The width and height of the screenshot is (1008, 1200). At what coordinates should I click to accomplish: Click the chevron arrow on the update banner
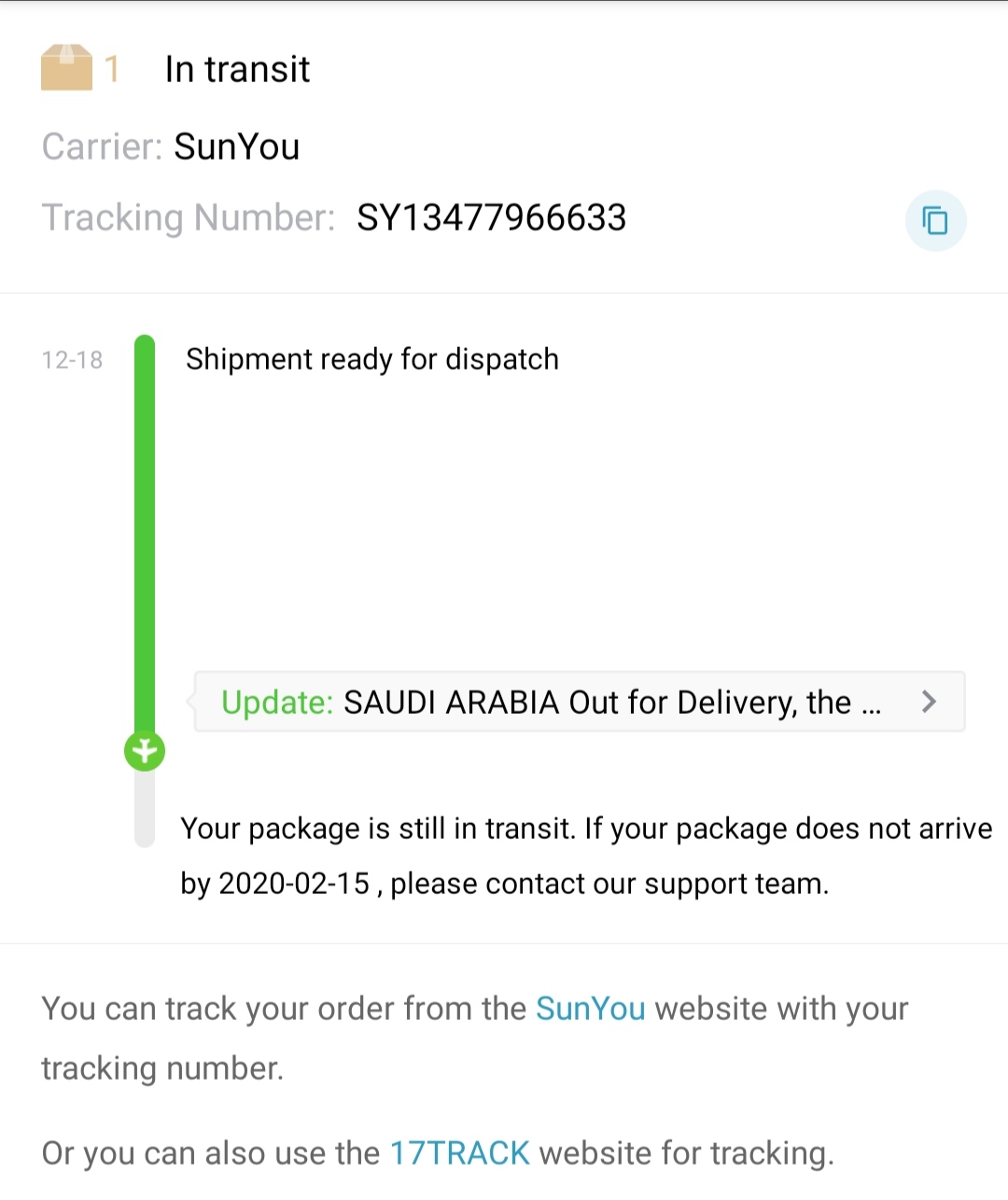coord(929,702)
